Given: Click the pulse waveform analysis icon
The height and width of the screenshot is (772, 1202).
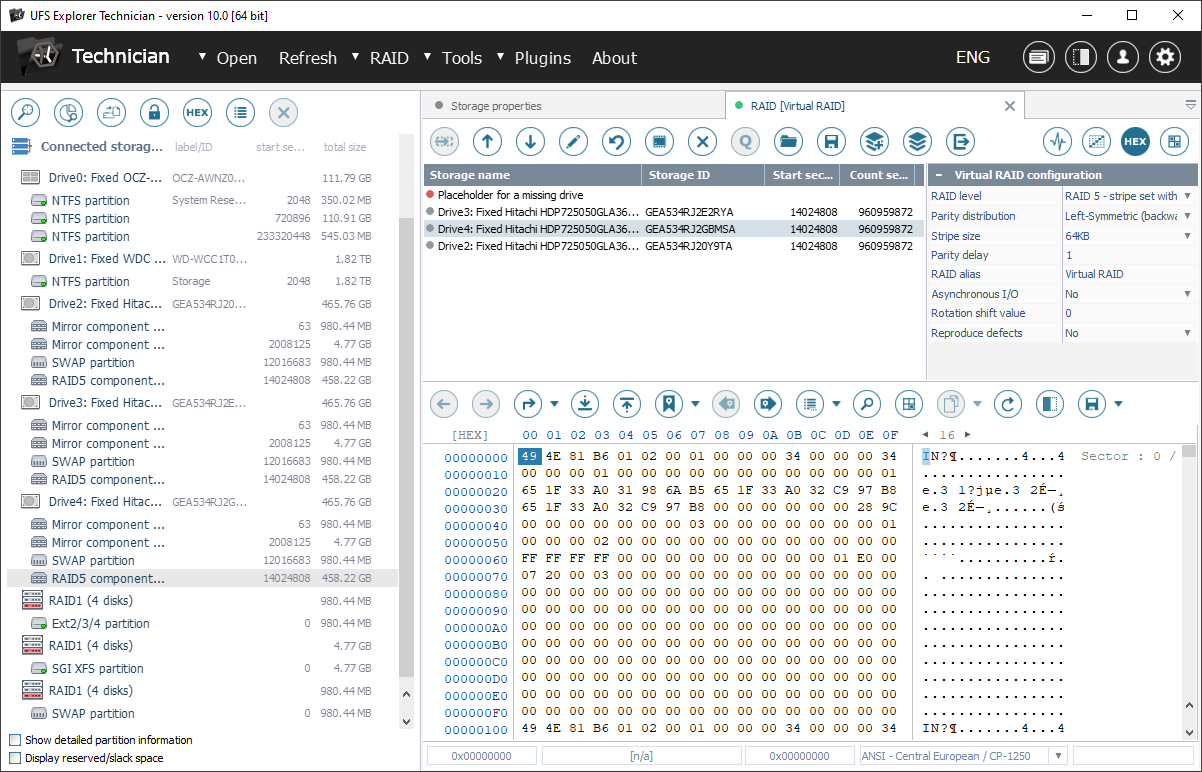Looking at the screenshot, I should click(1057, 141).
